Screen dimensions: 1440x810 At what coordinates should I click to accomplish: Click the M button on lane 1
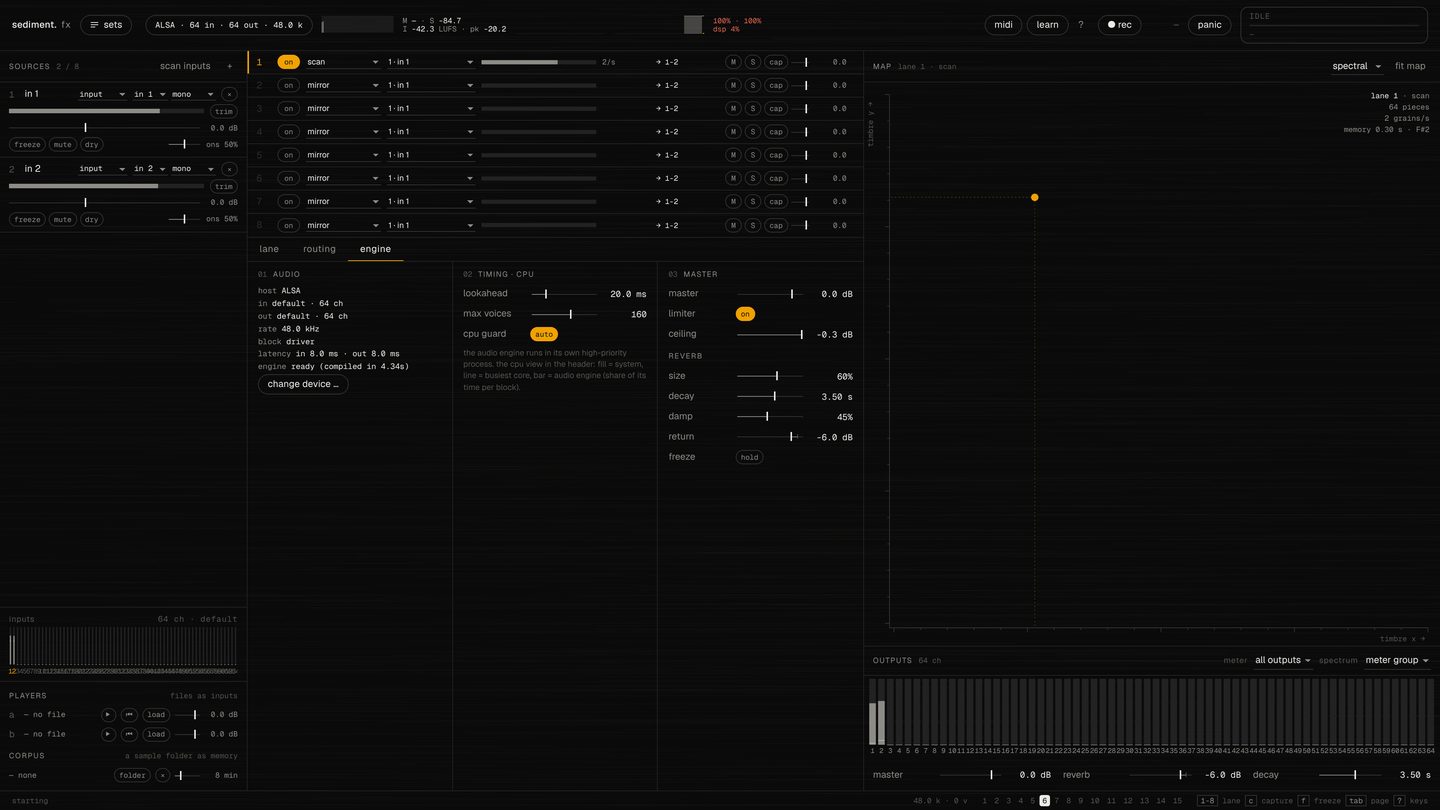pyautogui.click(x=733, y=62)
